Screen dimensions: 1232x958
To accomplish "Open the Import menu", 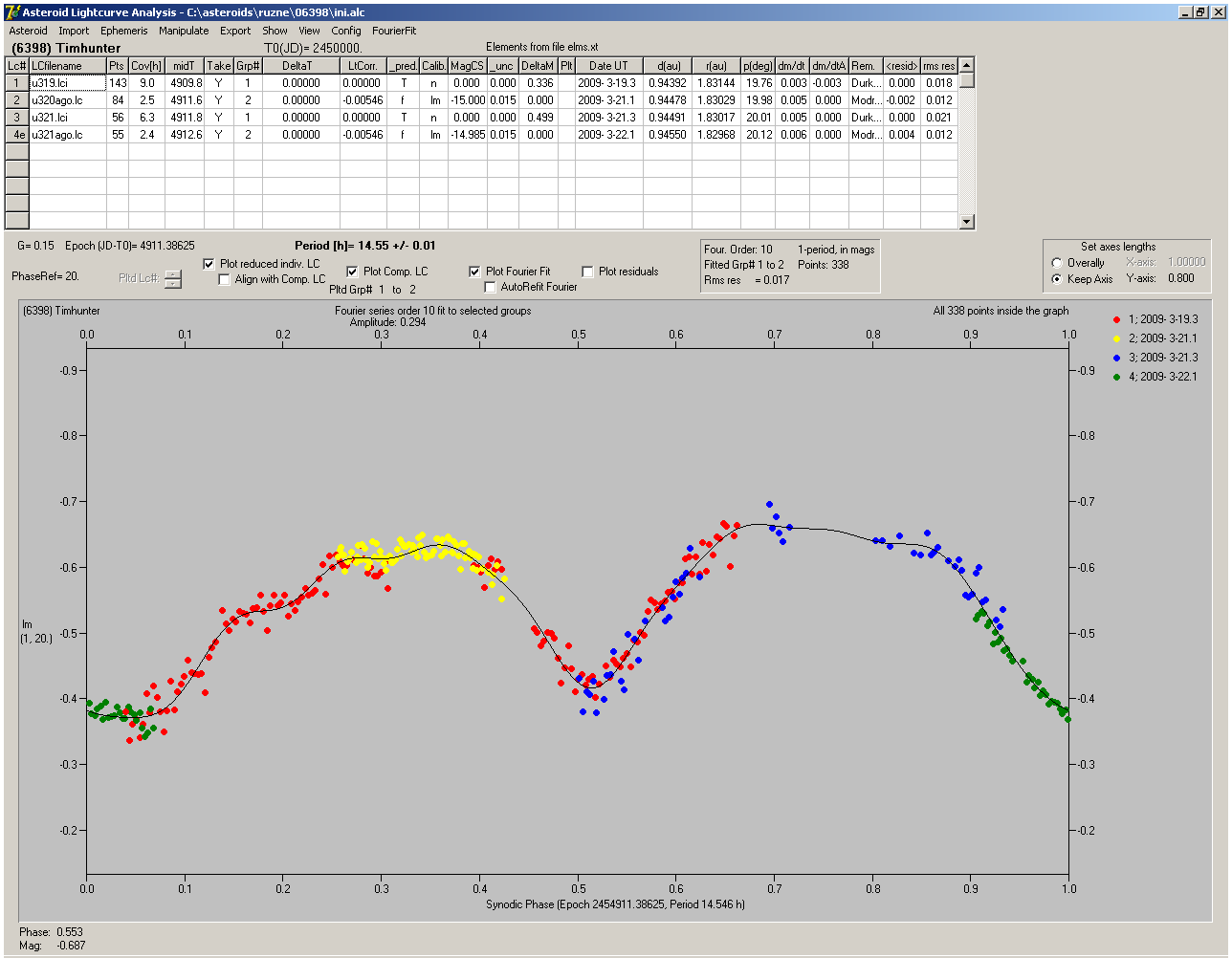I will point(74,31).
